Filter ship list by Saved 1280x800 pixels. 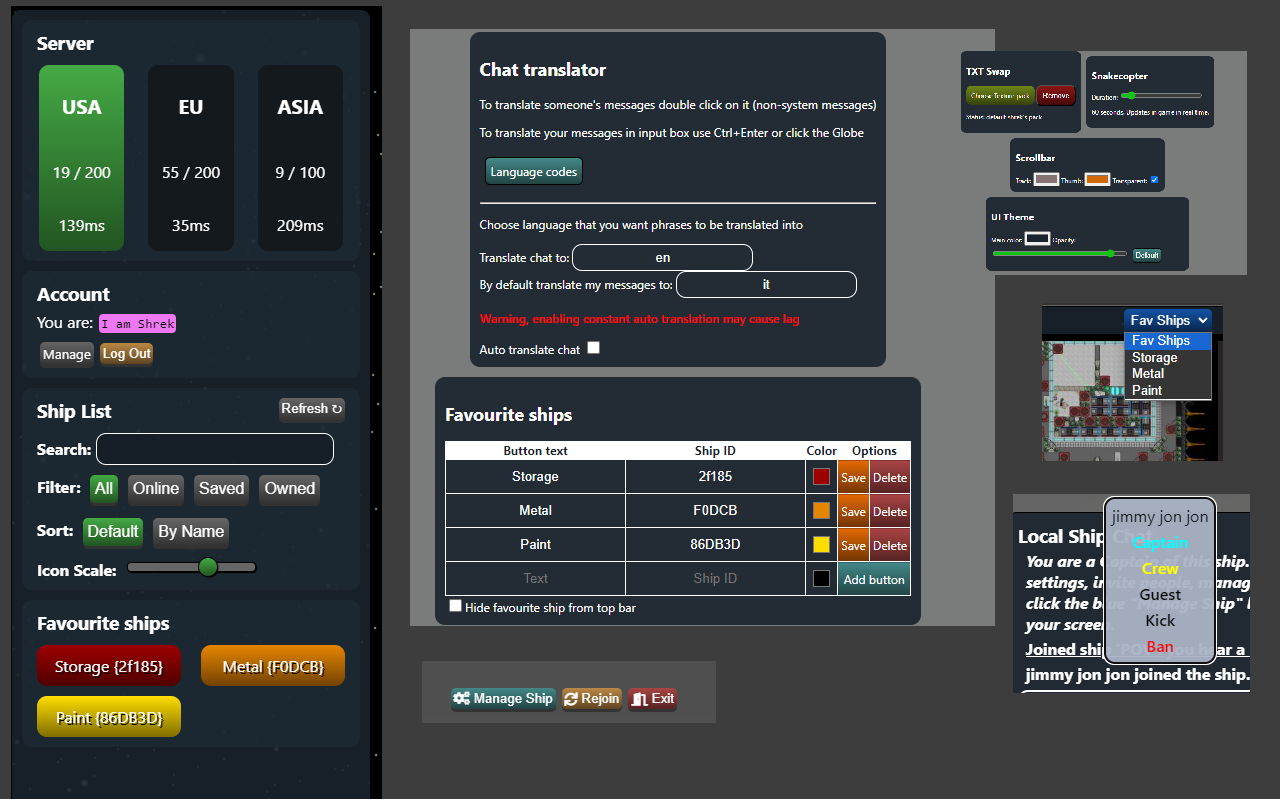coord(221,489)
